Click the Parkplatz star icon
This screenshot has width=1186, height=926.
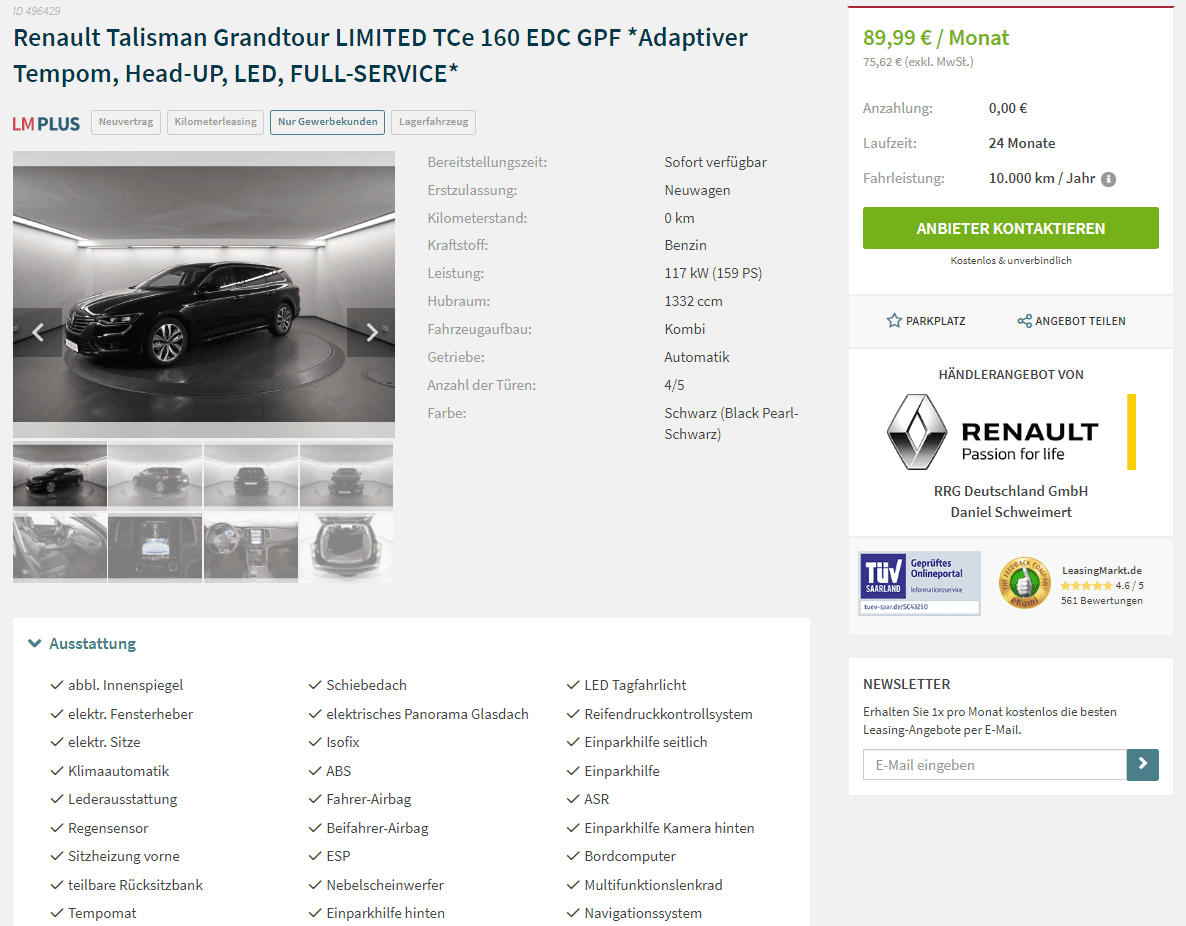click(x=894, y=321)
